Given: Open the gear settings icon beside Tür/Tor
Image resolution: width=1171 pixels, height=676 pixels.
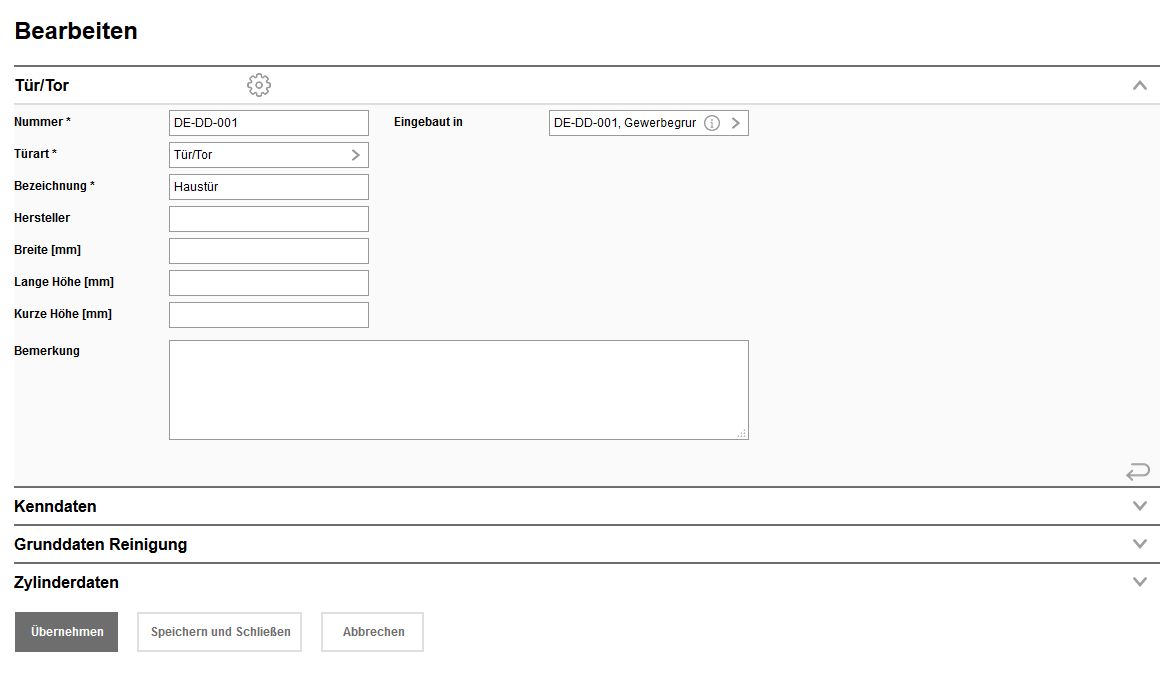Looking at the screenshot, I should pyautogui.click(x=259, y=86).
